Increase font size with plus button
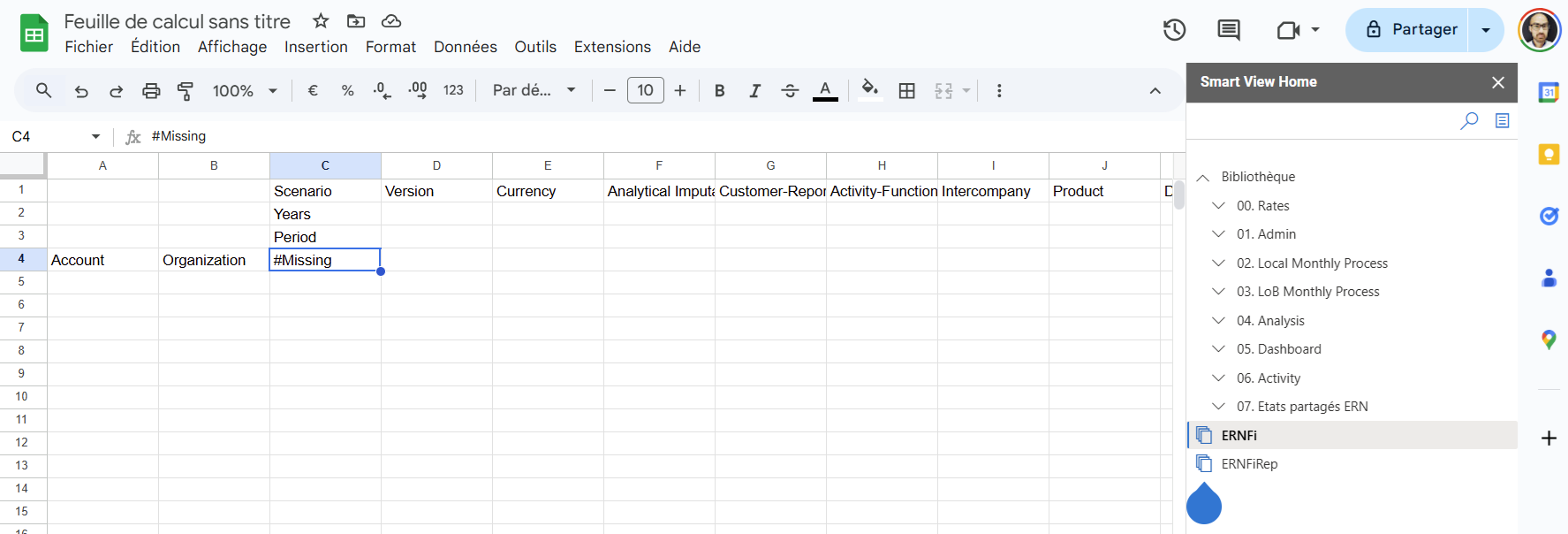 680,90
